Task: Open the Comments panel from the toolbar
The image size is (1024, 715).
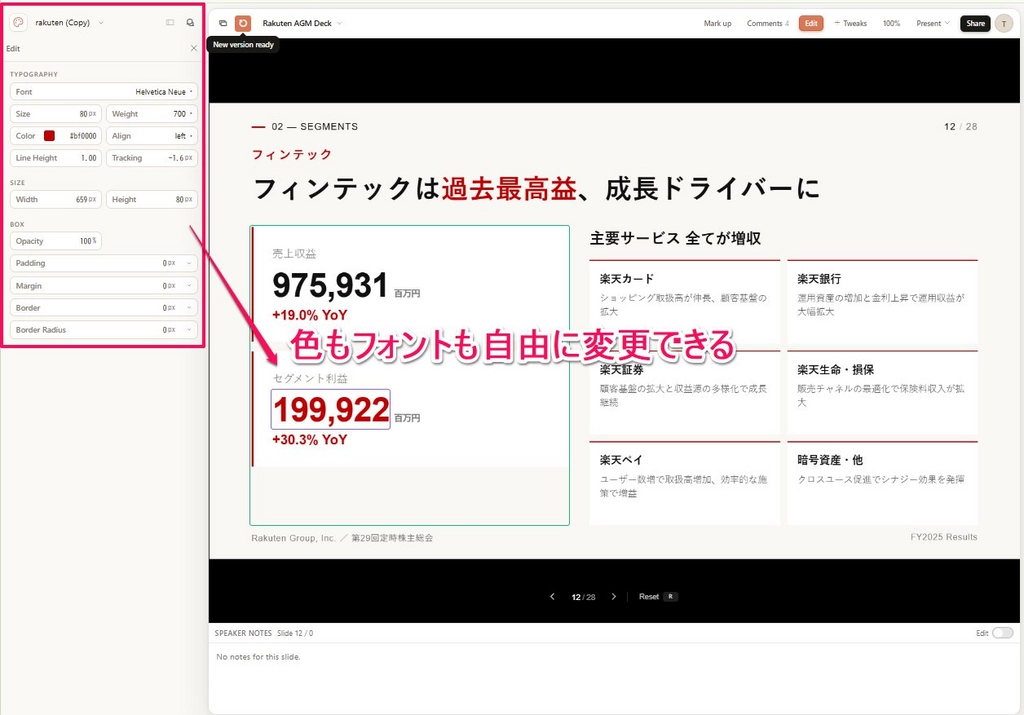Action: [x=767, y=24]
